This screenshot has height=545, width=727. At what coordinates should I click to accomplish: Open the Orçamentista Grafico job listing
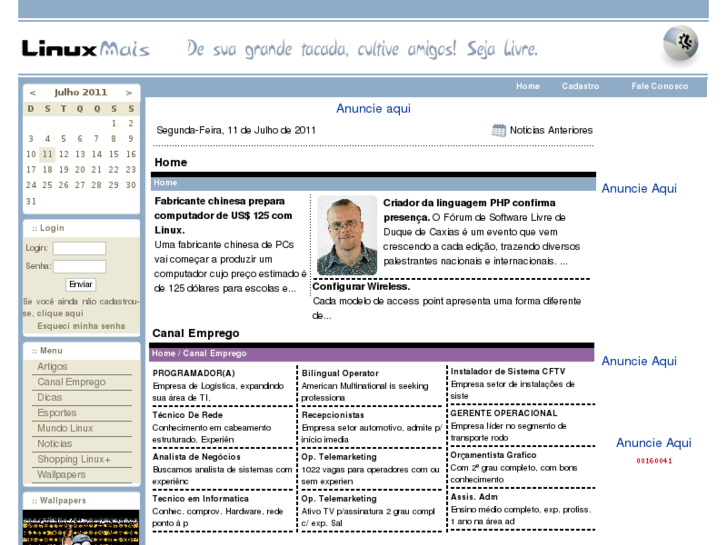(x=493, y=455)
